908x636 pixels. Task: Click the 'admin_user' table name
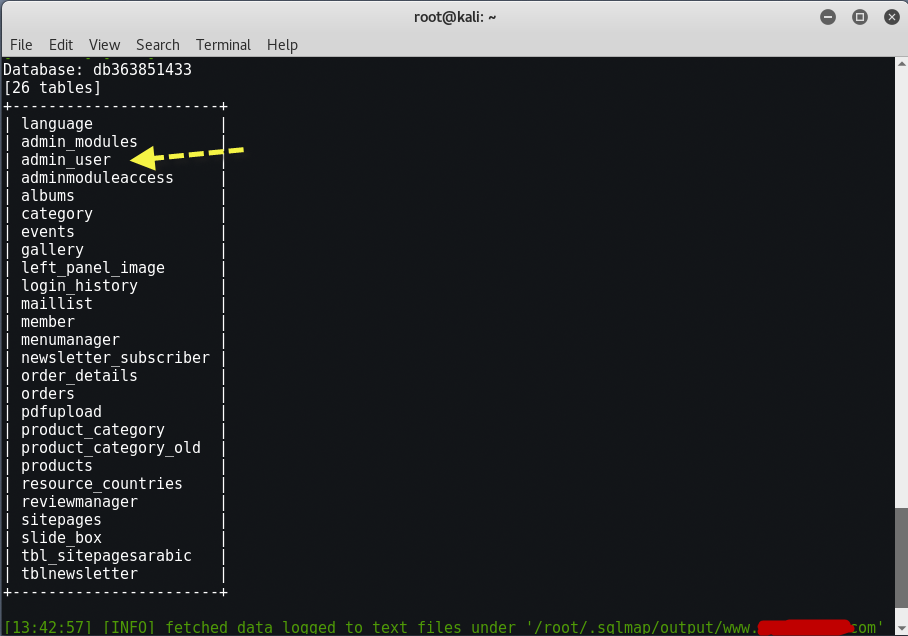click(66, 160)
